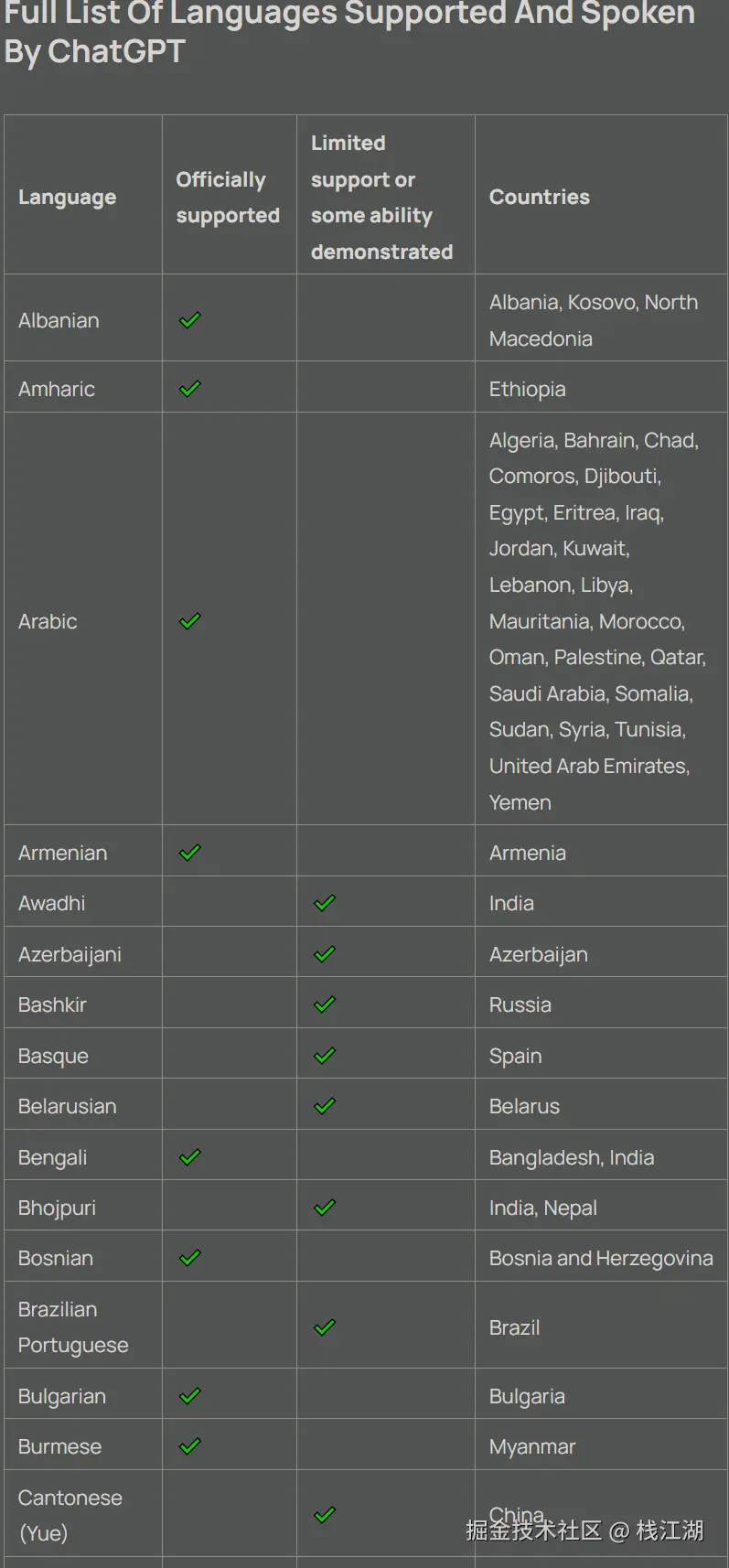Image resolution: width=729 pixels, height=1568 pixels.
Task: Click the Language column header
Action: [68, 197]
